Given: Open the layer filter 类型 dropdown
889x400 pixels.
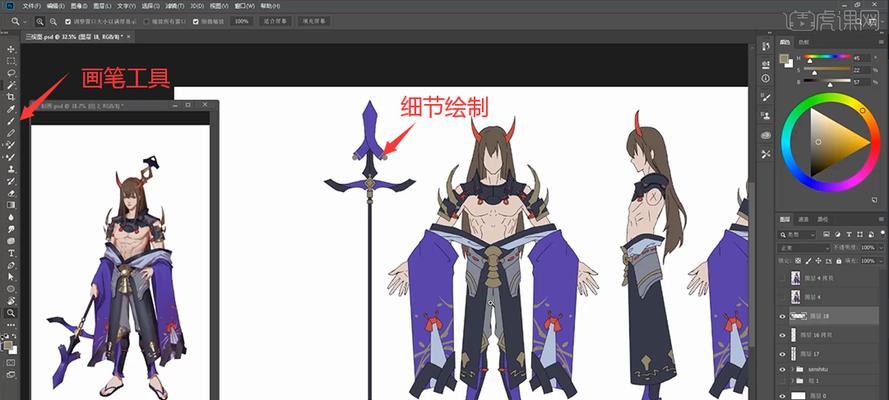Looking at the screenshot, I should click(797, 235).
